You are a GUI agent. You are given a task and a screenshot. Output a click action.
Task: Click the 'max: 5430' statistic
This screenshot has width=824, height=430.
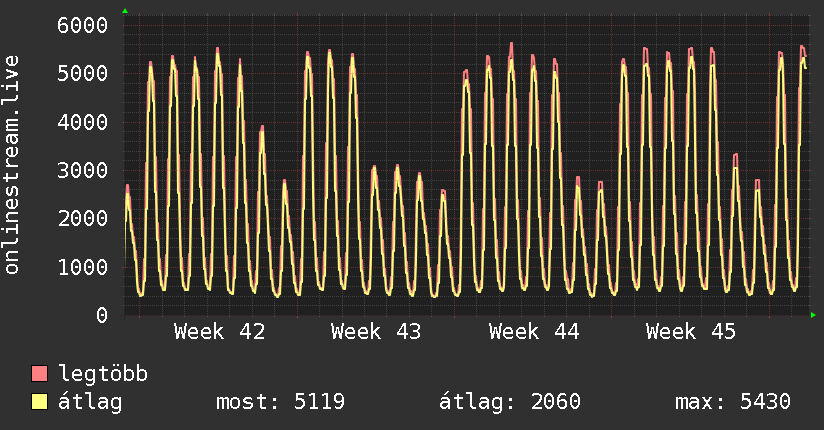coord(733,402)
